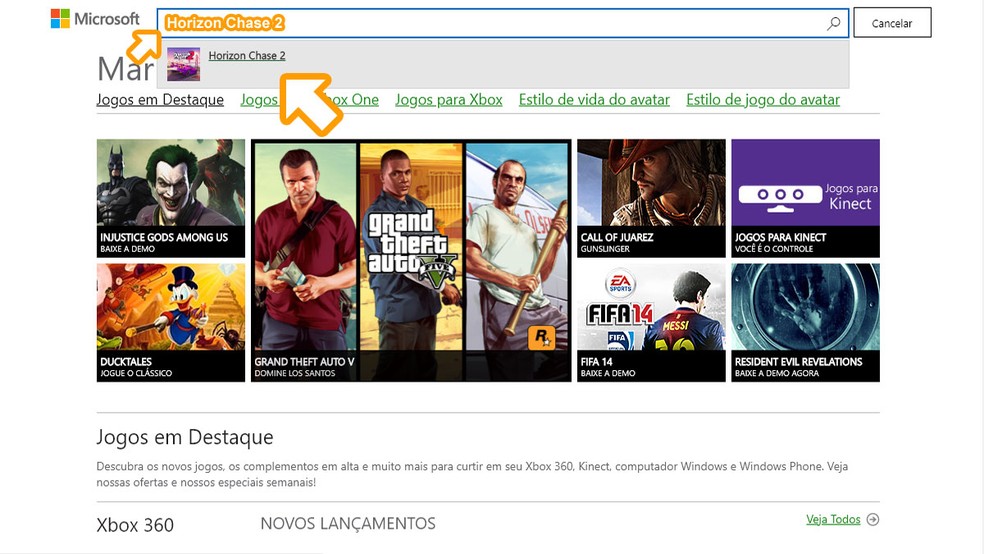Open the Jogos para Kinect tile
The width and height of the screenshot is (984, 554).
point(805,198)
